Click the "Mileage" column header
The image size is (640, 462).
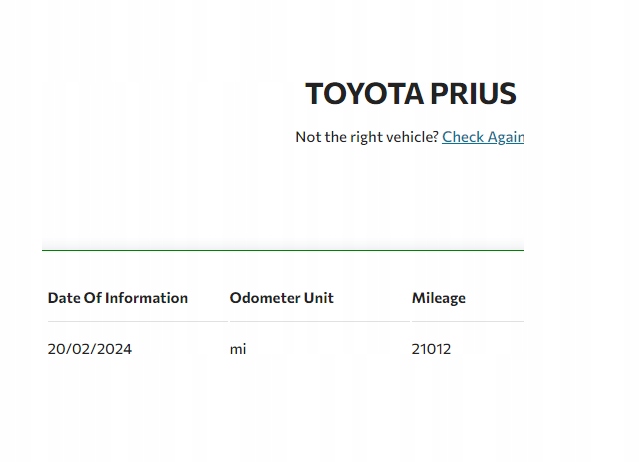click(x=439, y=298)
